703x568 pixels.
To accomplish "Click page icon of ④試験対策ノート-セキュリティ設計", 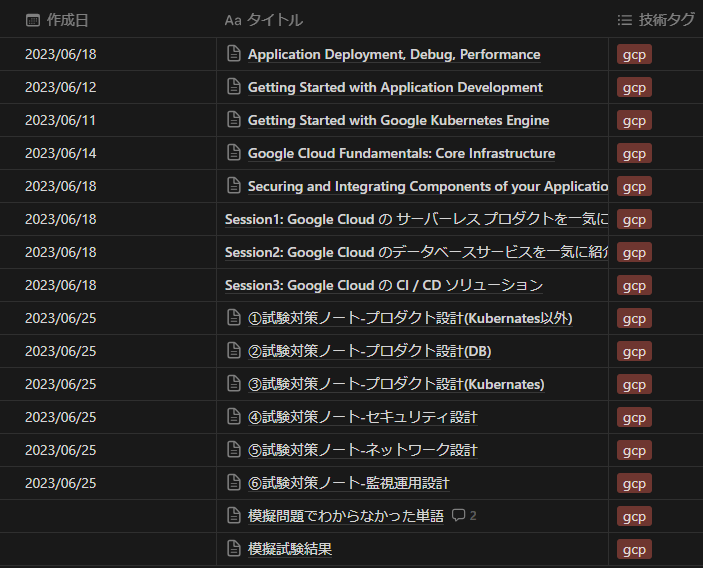I will click(234, 417).
